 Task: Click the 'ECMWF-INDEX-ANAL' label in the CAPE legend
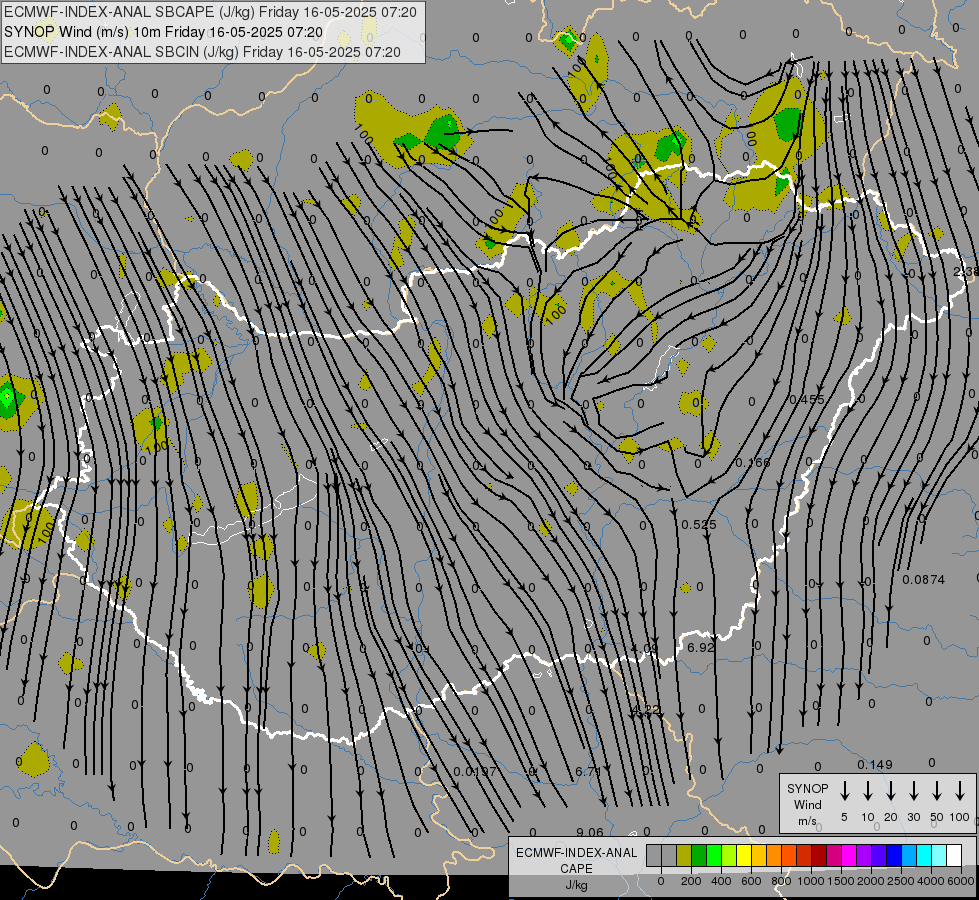point(577,853)
